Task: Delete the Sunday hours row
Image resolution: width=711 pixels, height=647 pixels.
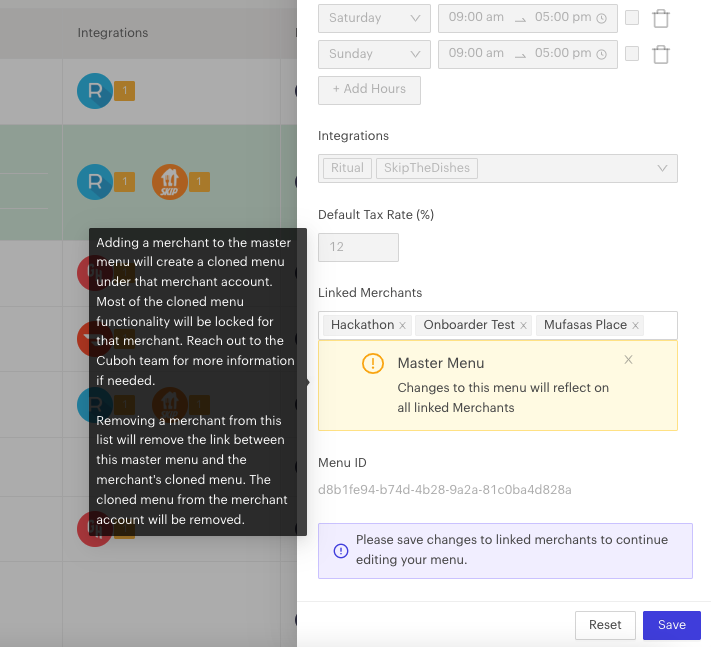Action: 661,54
